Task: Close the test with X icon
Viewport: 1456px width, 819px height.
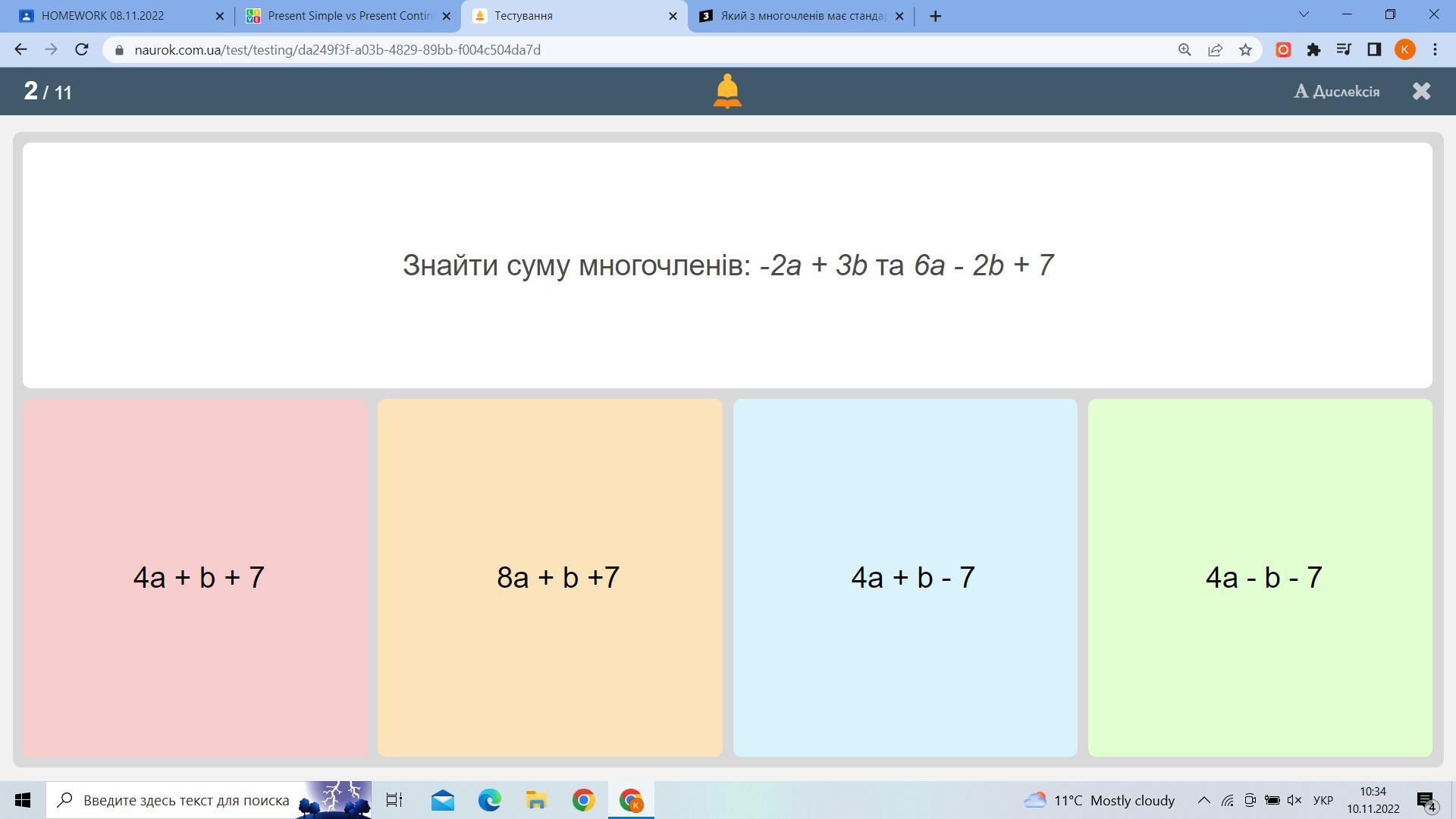Action: point(1421,91)
